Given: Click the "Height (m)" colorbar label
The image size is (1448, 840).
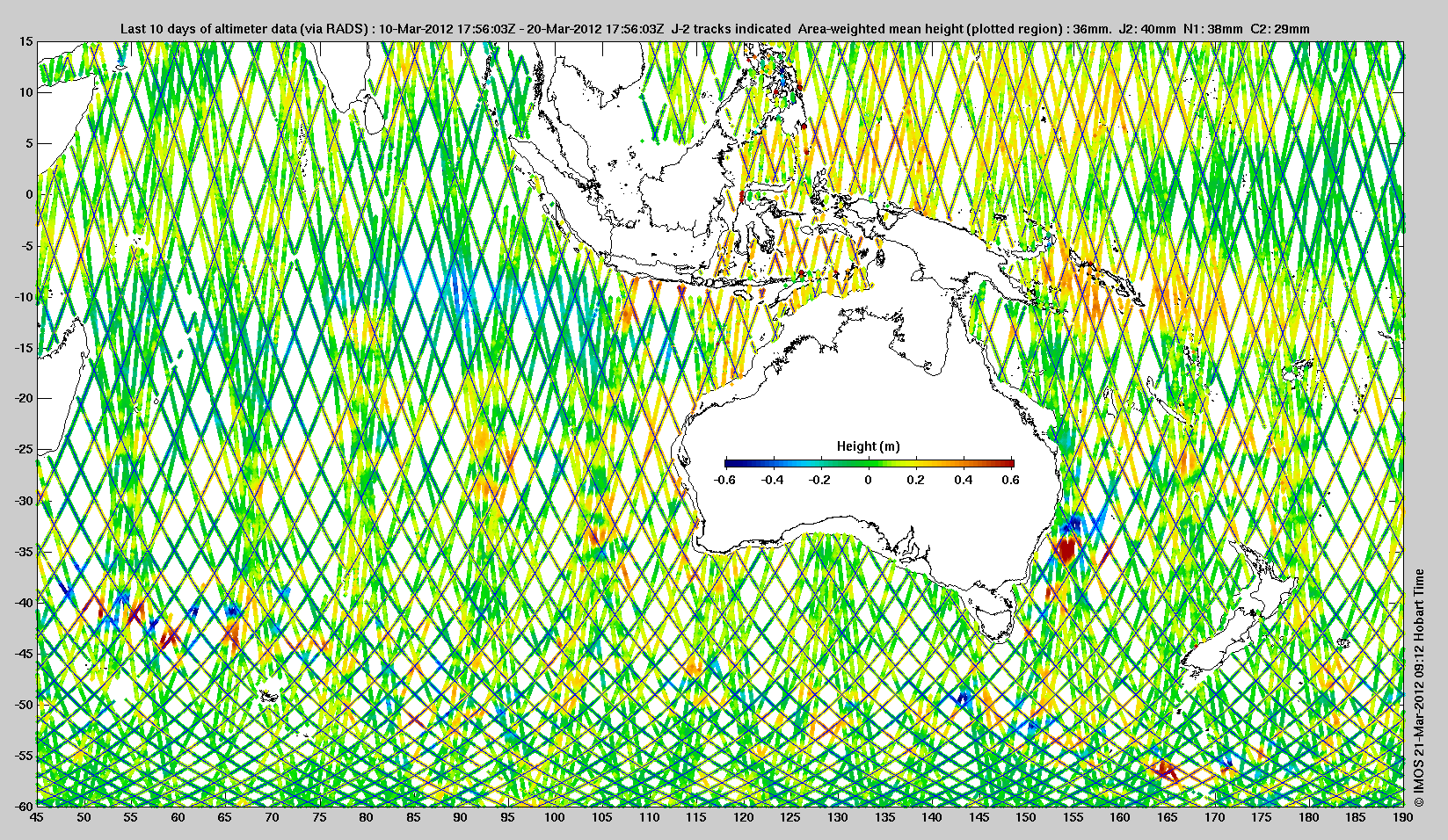Looking at the screenshot, I should click(x=869, y=446).
